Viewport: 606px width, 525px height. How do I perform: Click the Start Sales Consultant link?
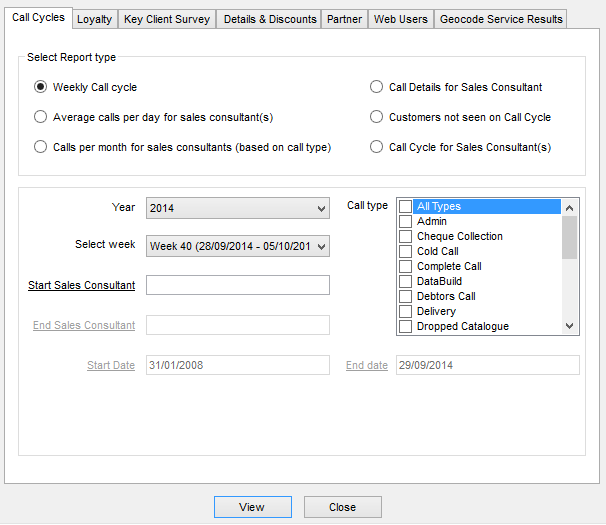pyautogui.click(x=81, y=285)
